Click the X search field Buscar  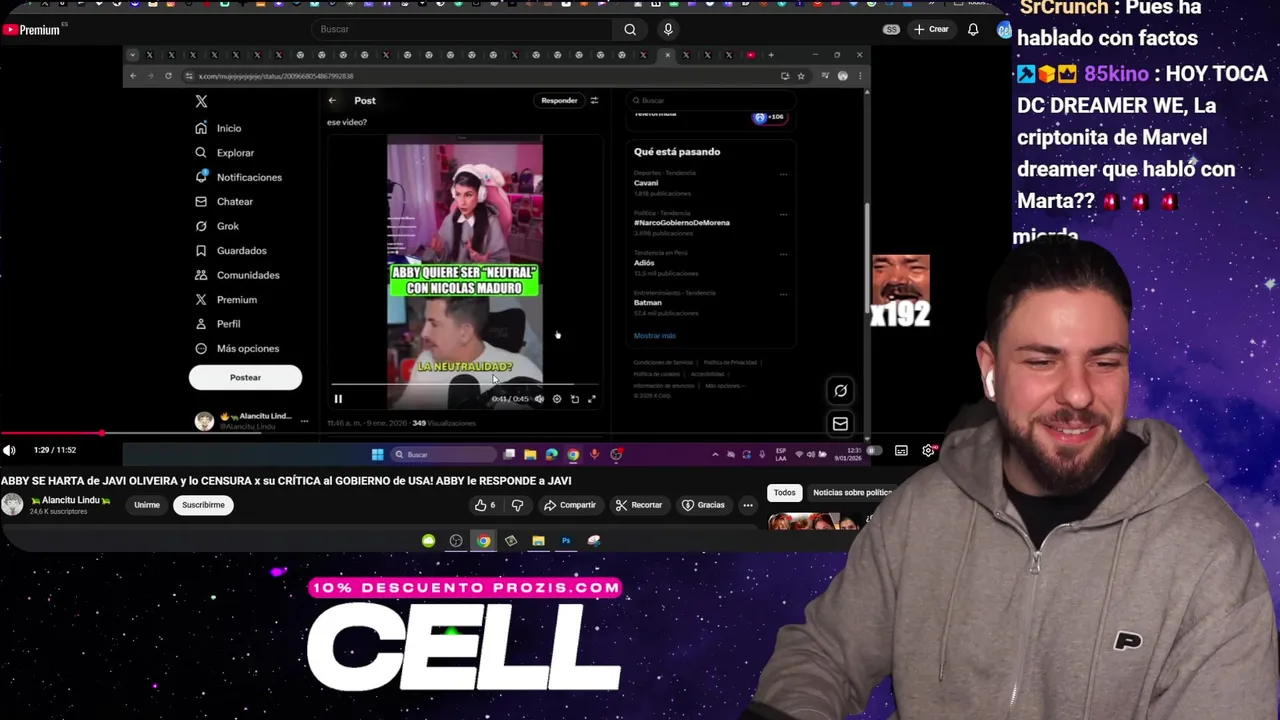click(x=710, y=100)
